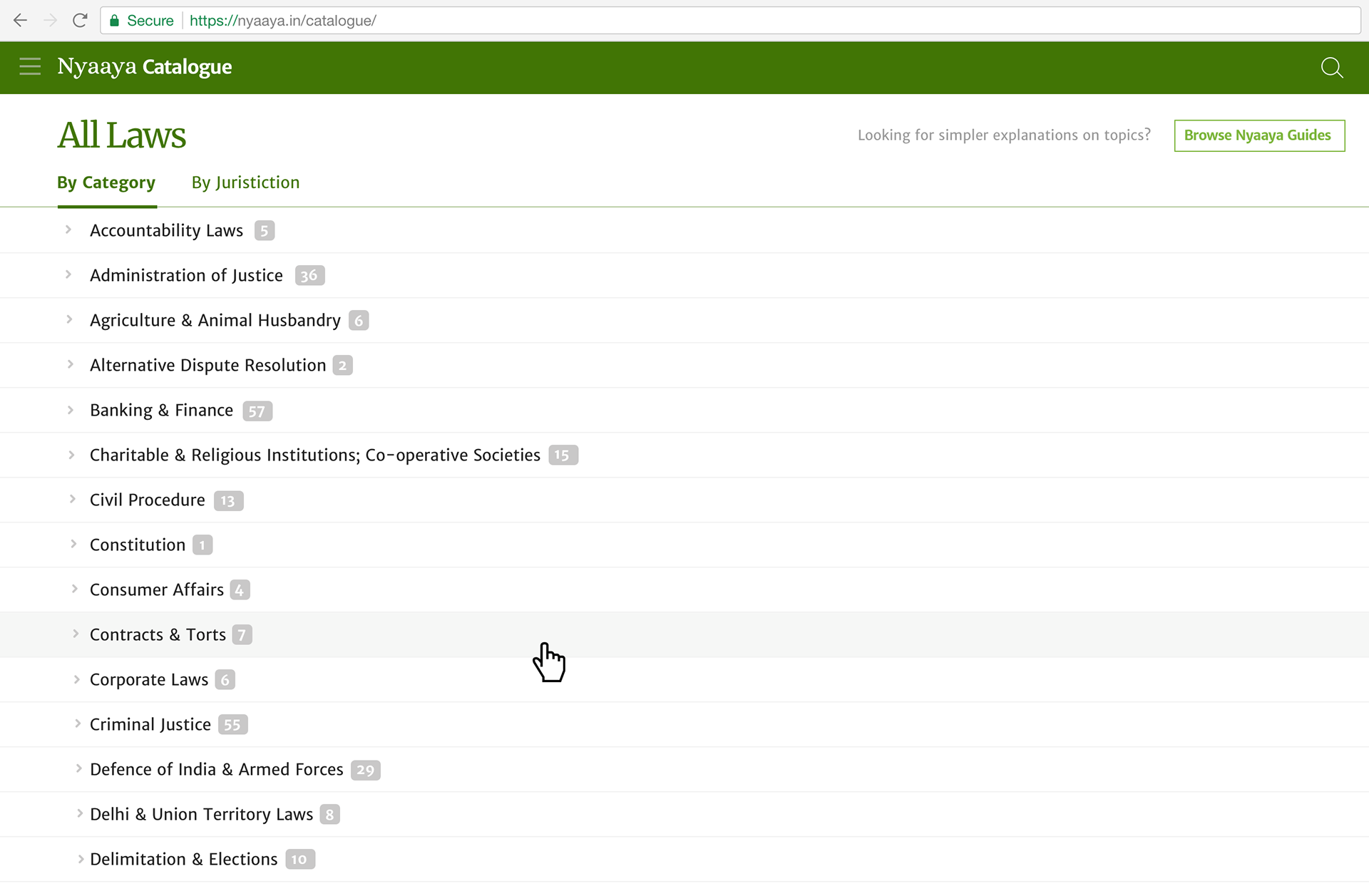
Task: Expand the Administration of Justice chevron
Action: (68, 274)
